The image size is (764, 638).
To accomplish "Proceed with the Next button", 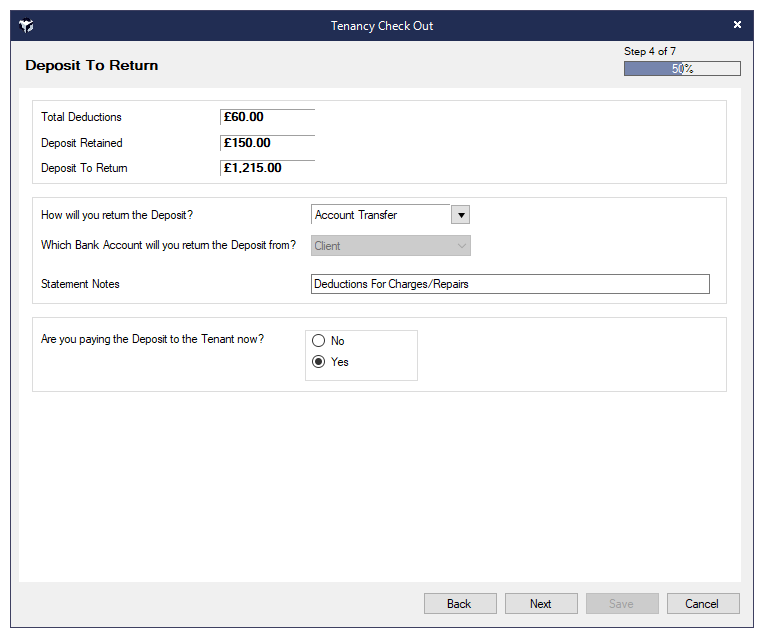I will point(541,604).
